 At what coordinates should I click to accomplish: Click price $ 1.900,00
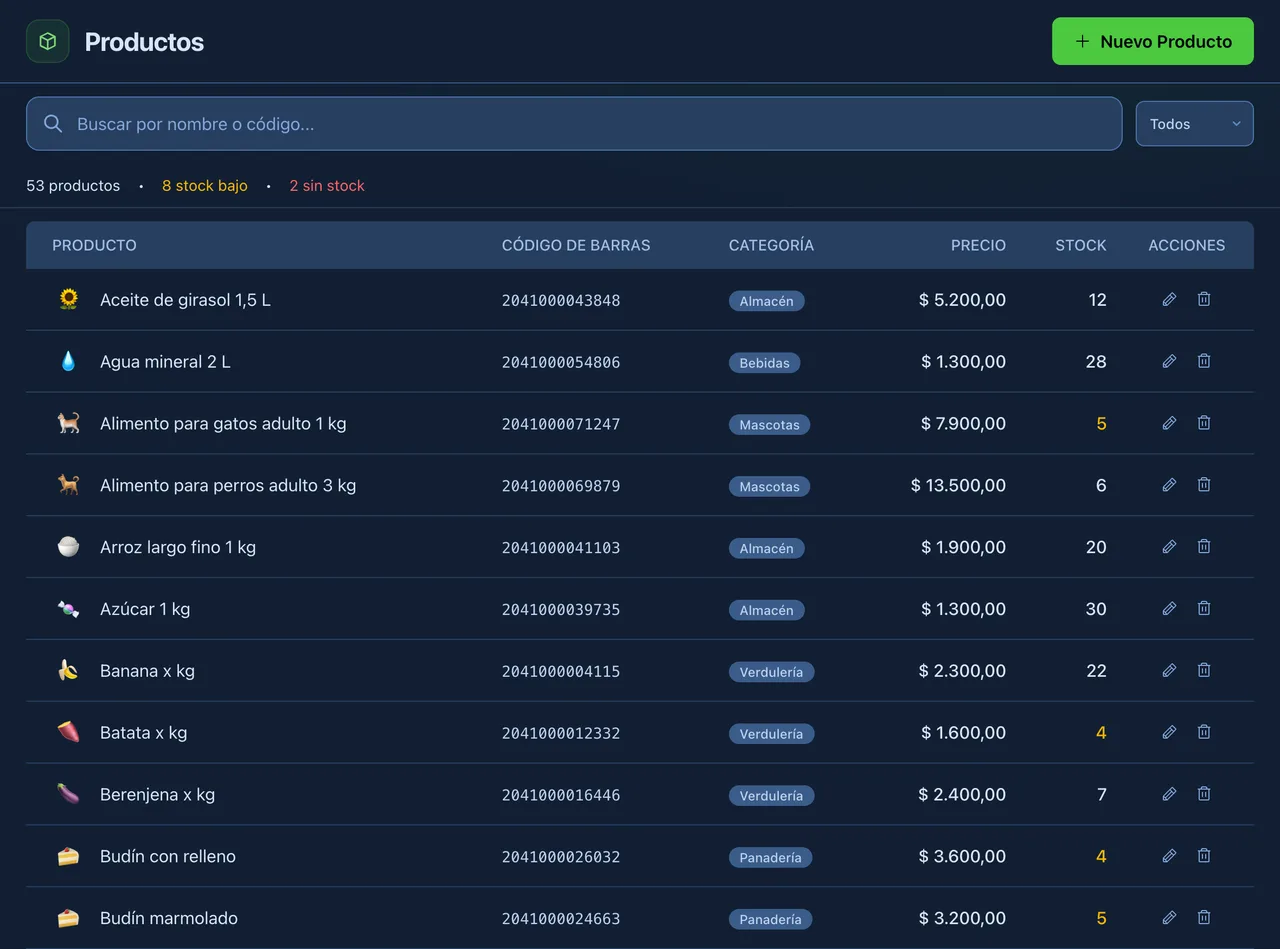963,547
